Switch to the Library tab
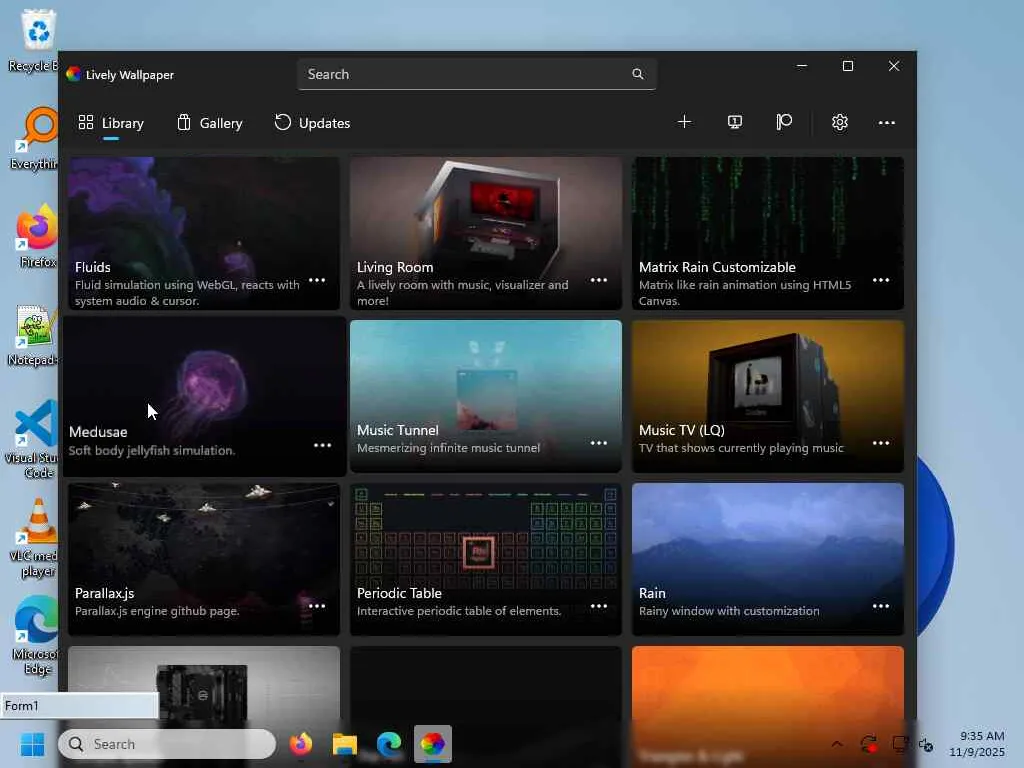The width and height of the screenshot is (1024, 768). coord(111,123)
